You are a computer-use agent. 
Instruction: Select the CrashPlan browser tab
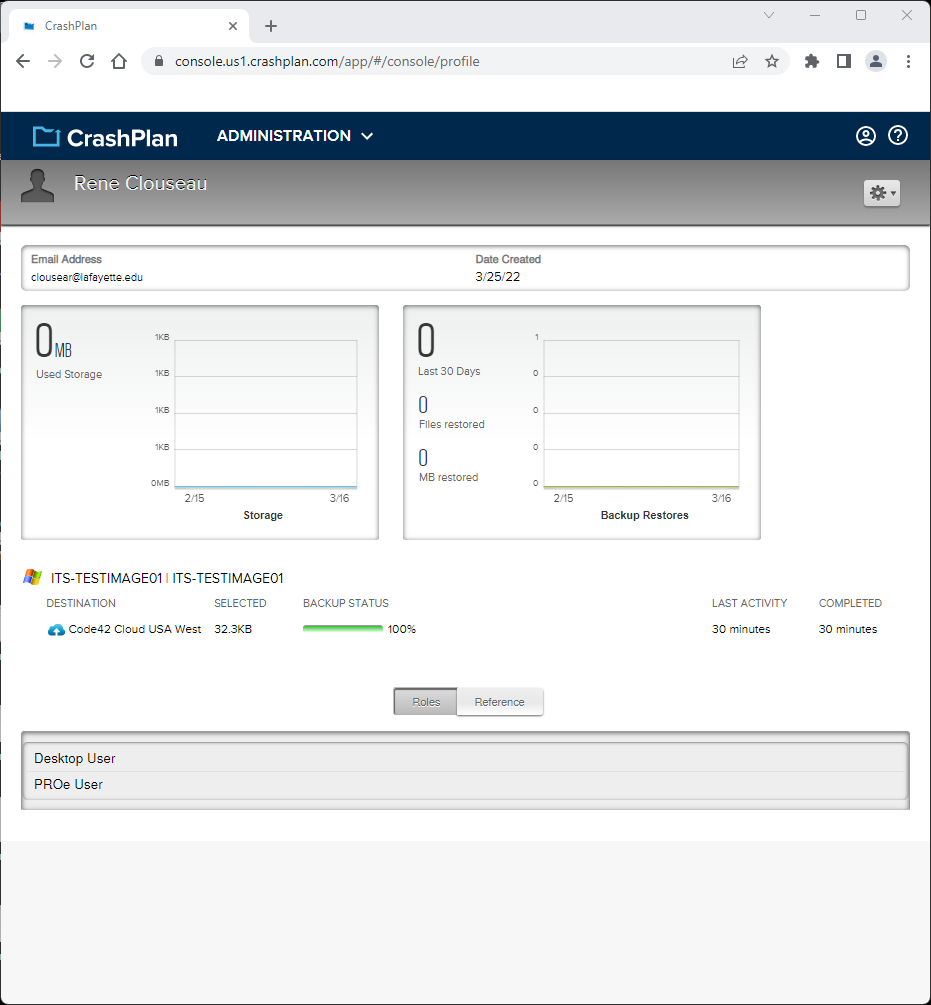[128, 26]
